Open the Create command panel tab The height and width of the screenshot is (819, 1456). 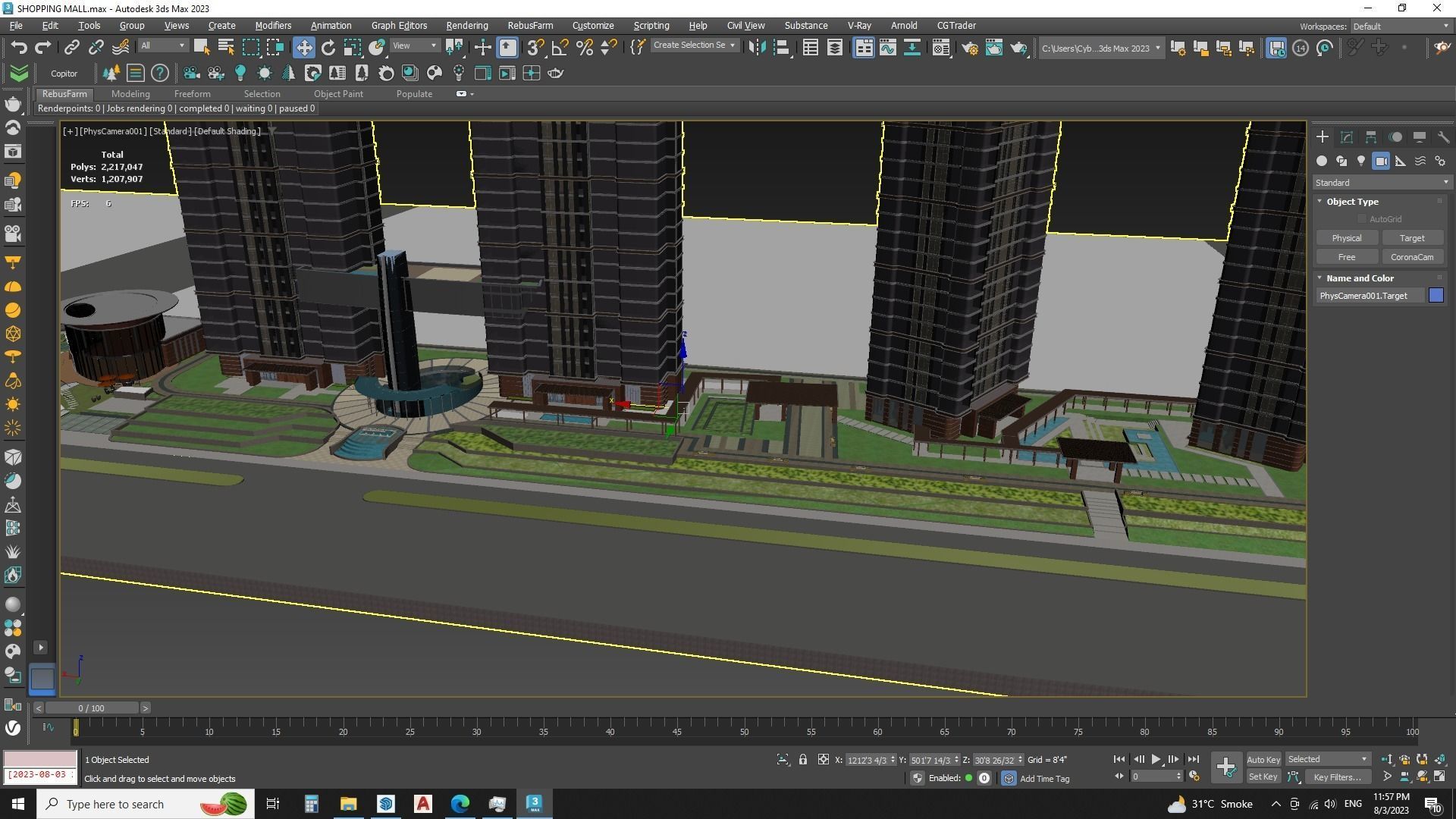(x=1323, y=137)
